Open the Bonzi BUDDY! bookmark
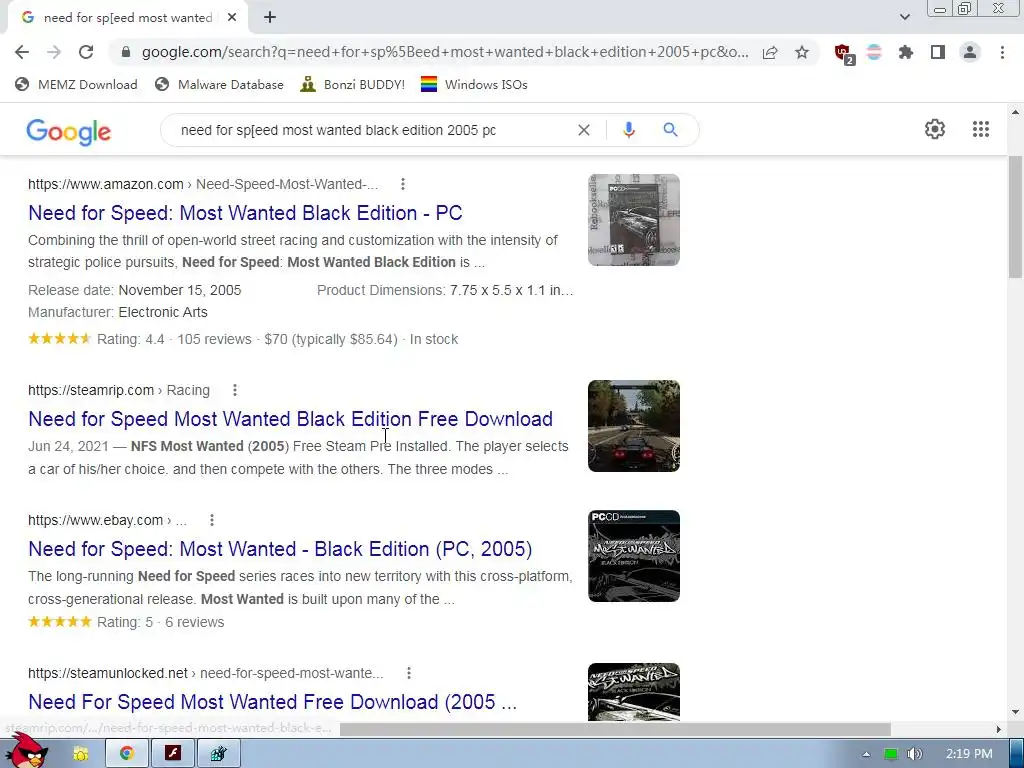Screen dimensions: 1024x768 (353, 84)
